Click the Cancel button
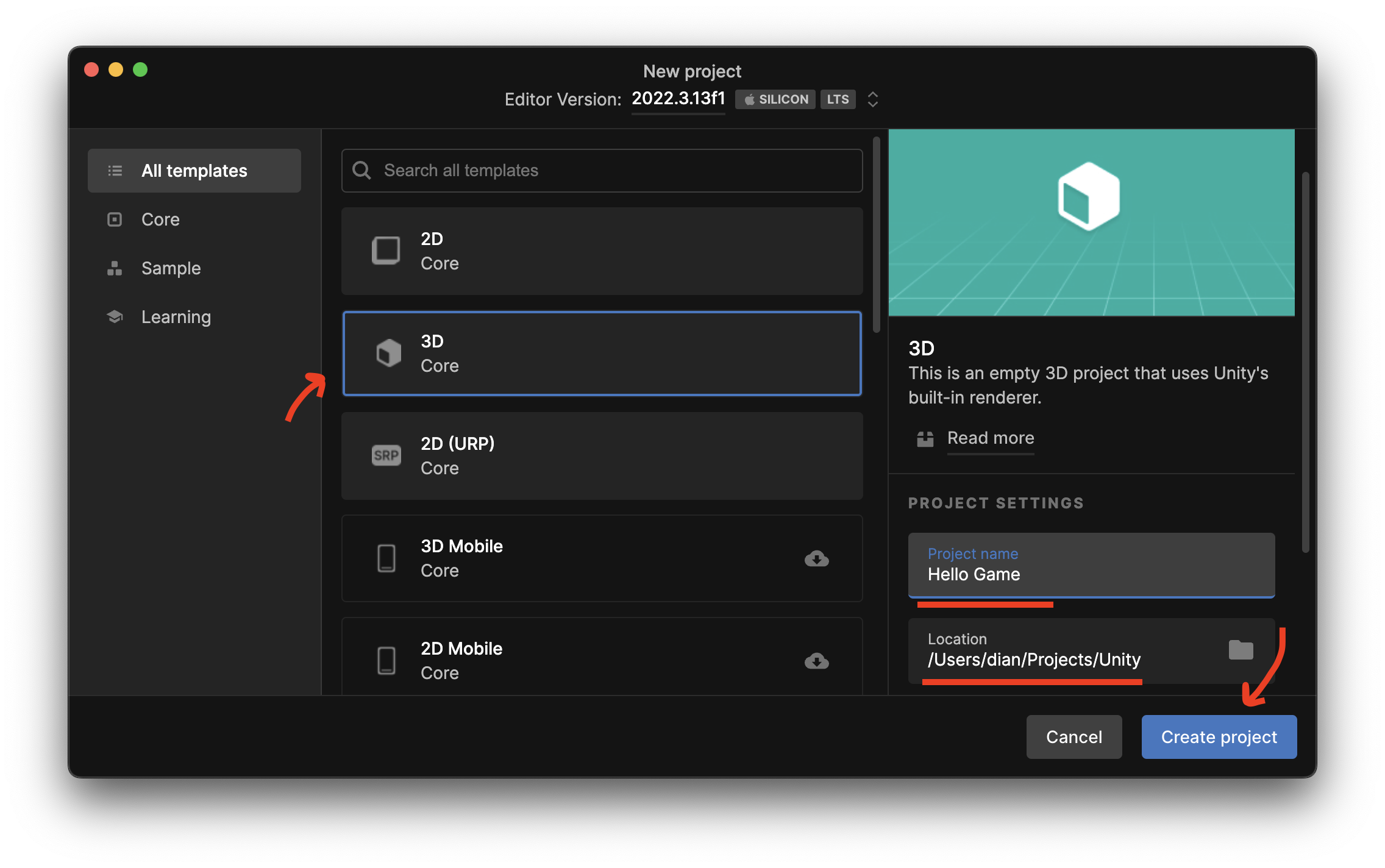The width and height of the screenshot is (1385, 868). pos(1074,736)
